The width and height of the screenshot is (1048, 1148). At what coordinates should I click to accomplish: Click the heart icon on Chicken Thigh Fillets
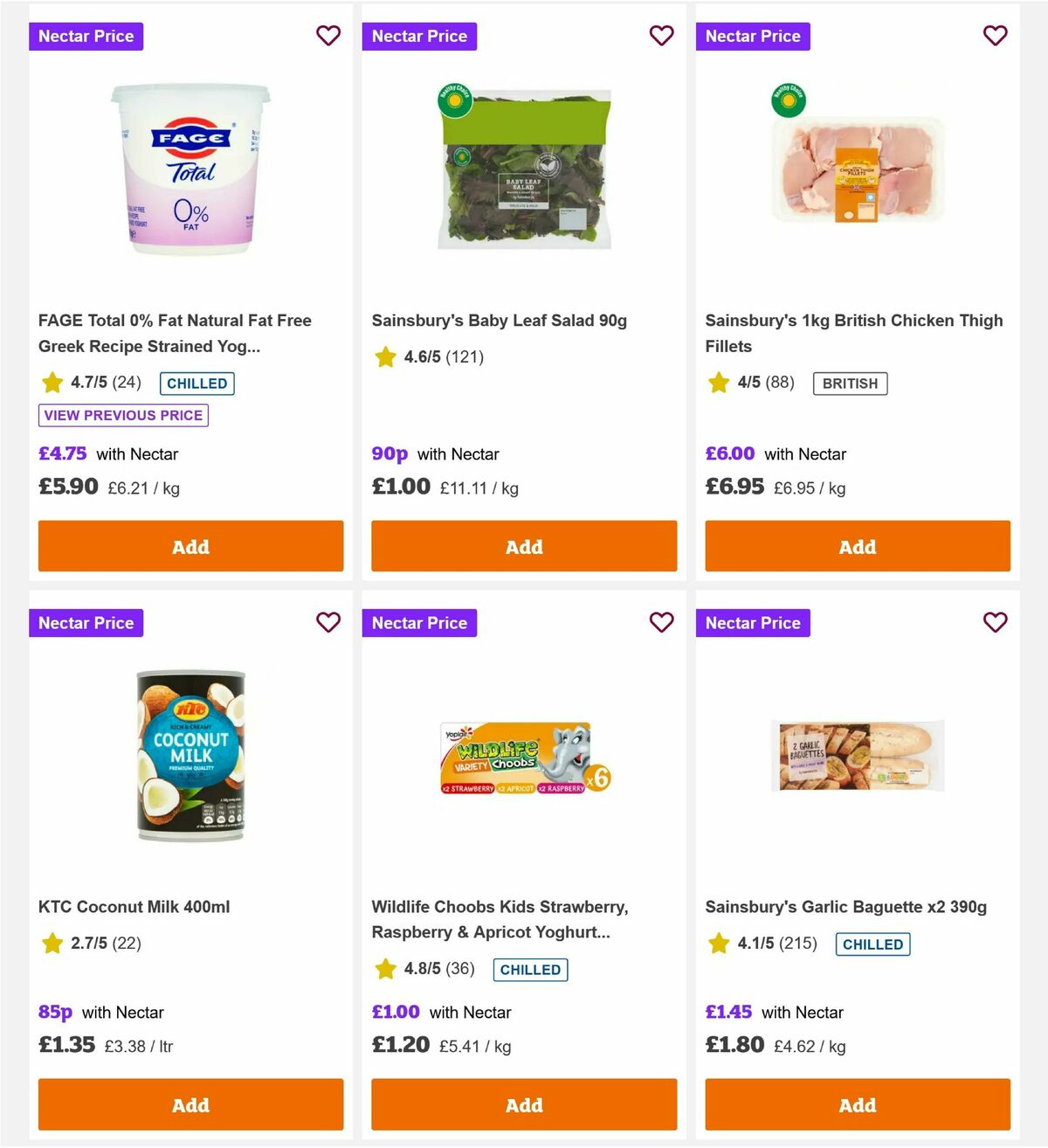pos(995,36)
